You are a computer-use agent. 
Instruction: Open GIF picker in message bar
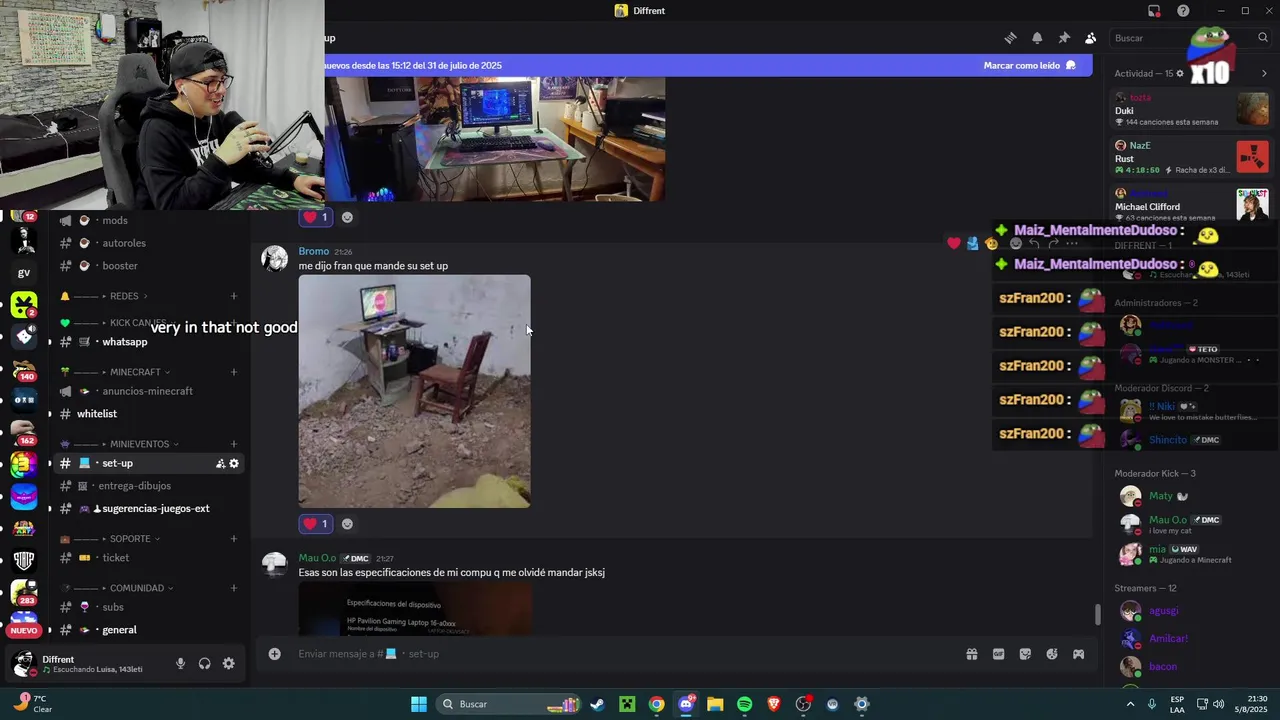pos(998,654)
